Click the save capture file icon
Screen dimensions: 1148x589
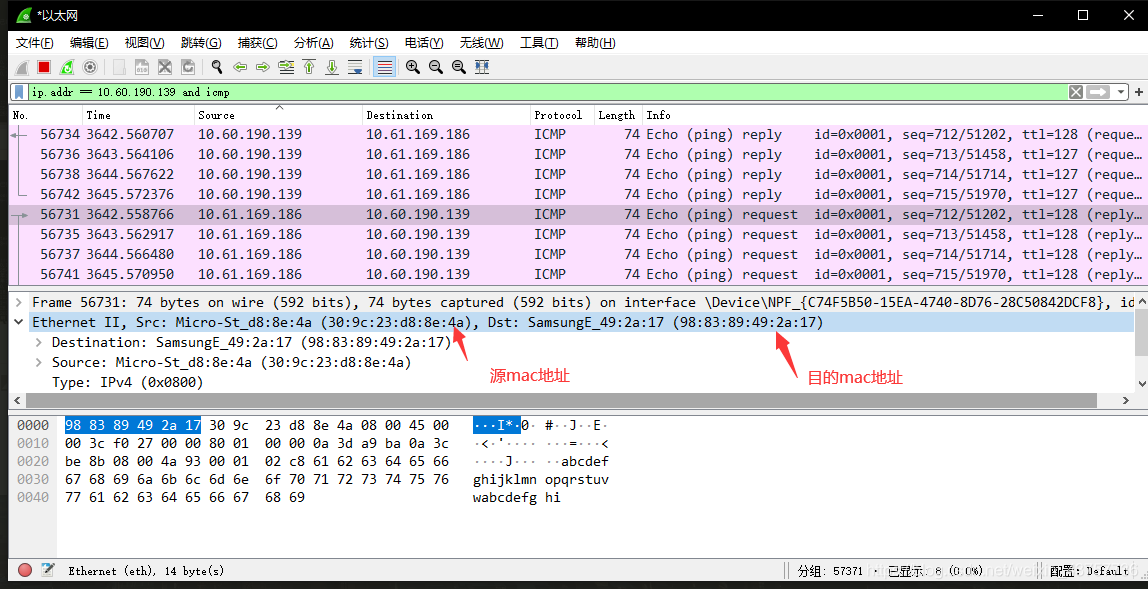point(142,67)
